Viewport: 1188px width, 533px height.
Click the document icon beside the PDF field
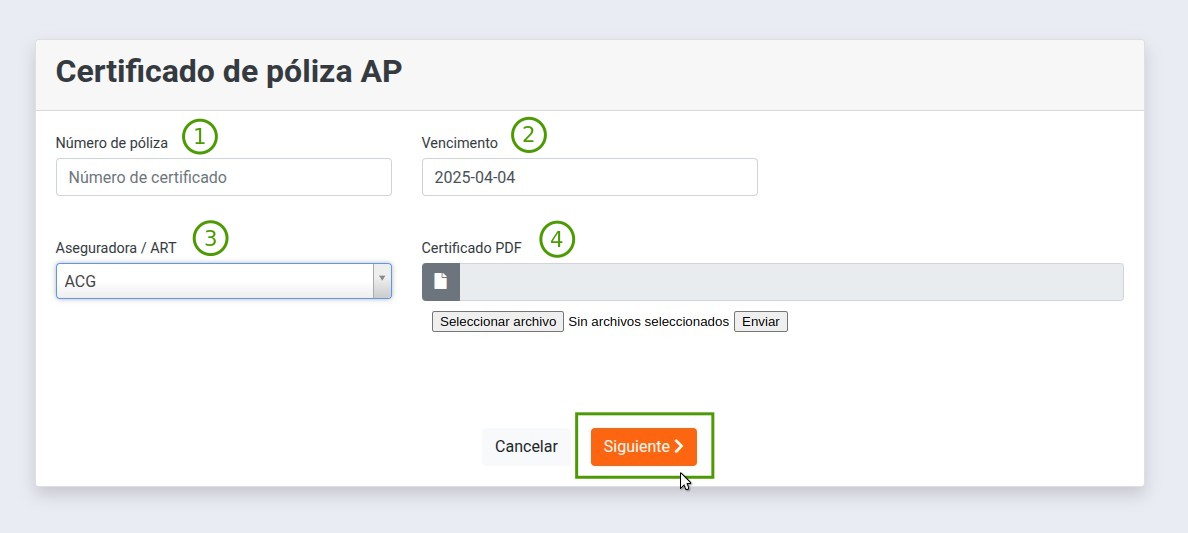[x=441, y=282]
